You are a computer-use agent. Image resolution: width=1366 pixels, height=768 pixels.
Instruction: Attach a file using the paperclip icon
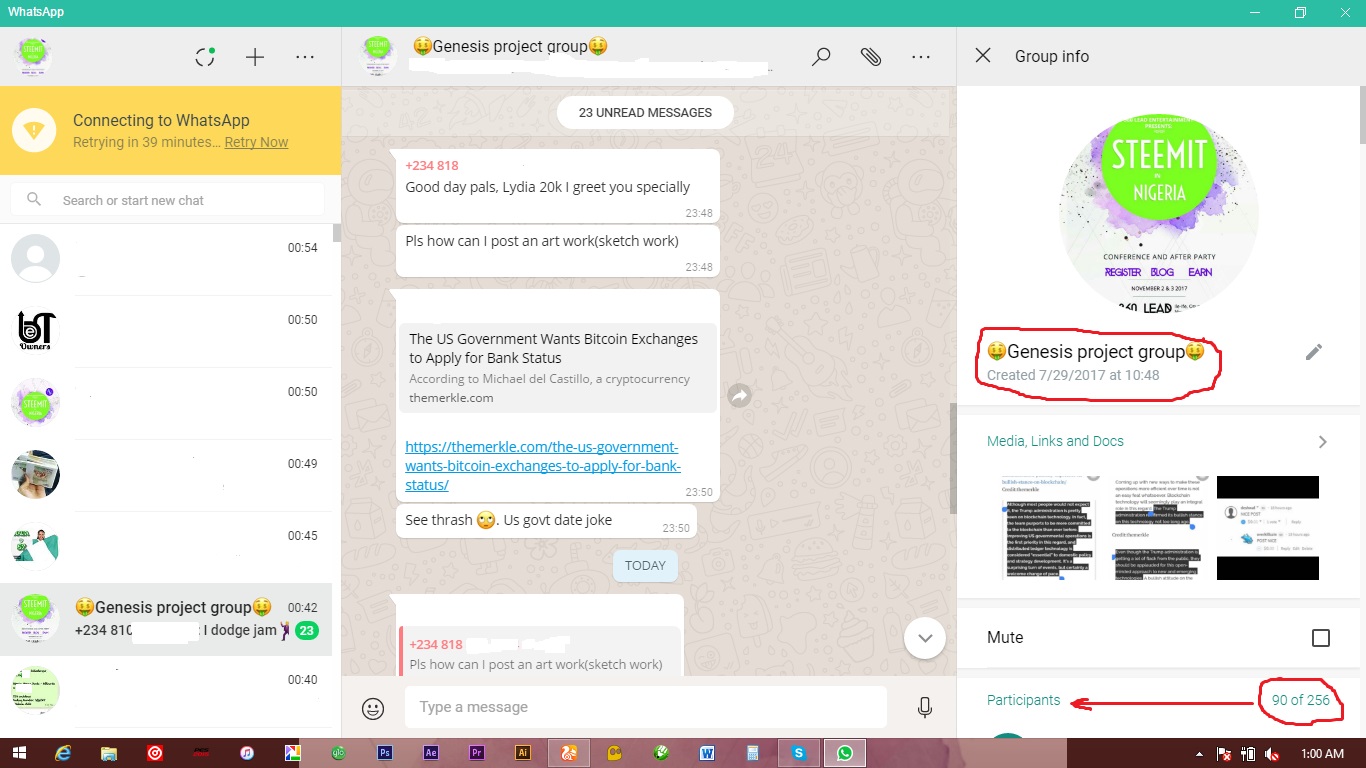(870, 57)
